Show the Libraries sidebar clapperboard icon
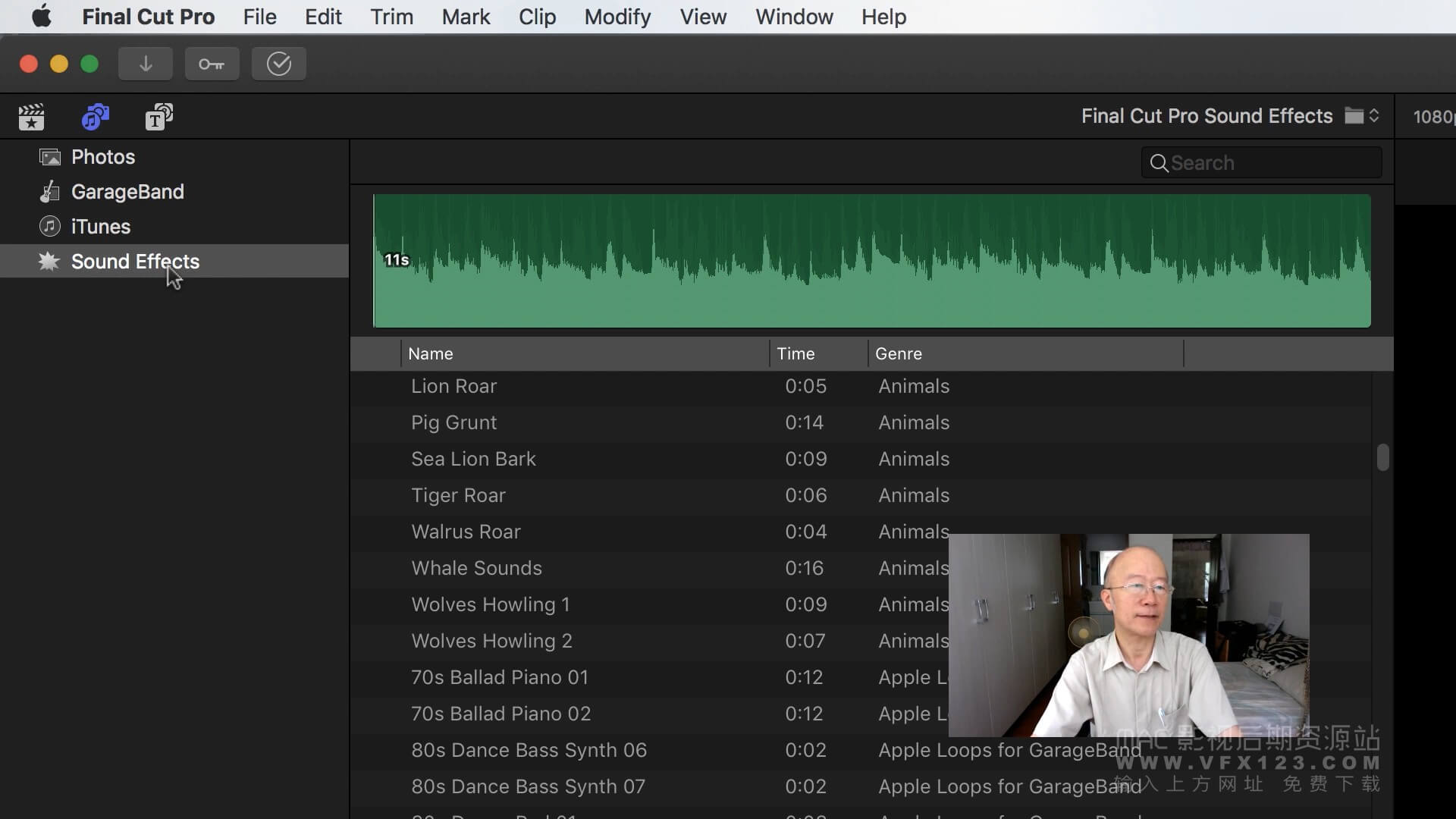 [31, 117]
